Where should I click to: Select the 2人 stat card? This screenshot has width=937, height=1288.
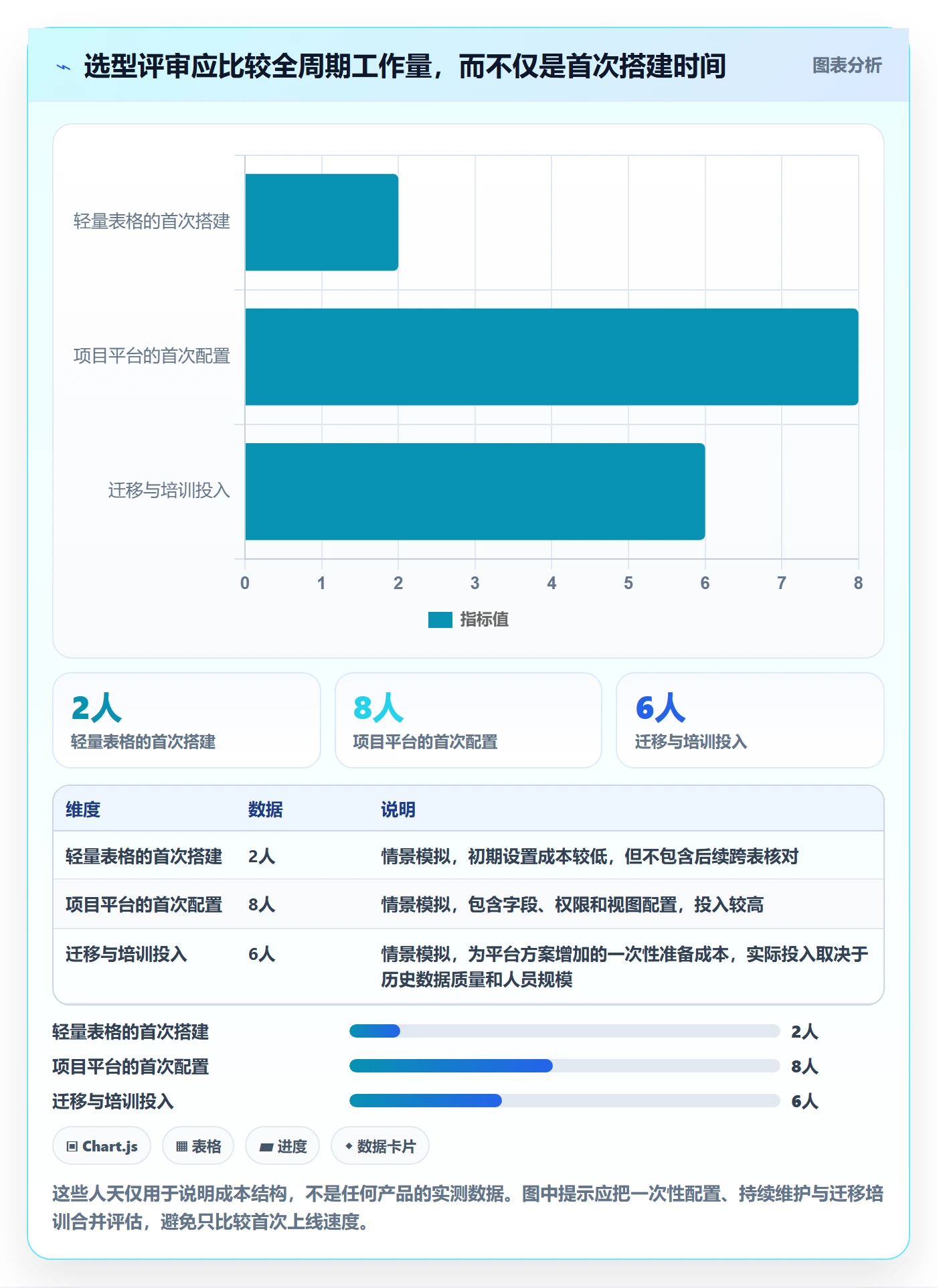coord(187,720)
